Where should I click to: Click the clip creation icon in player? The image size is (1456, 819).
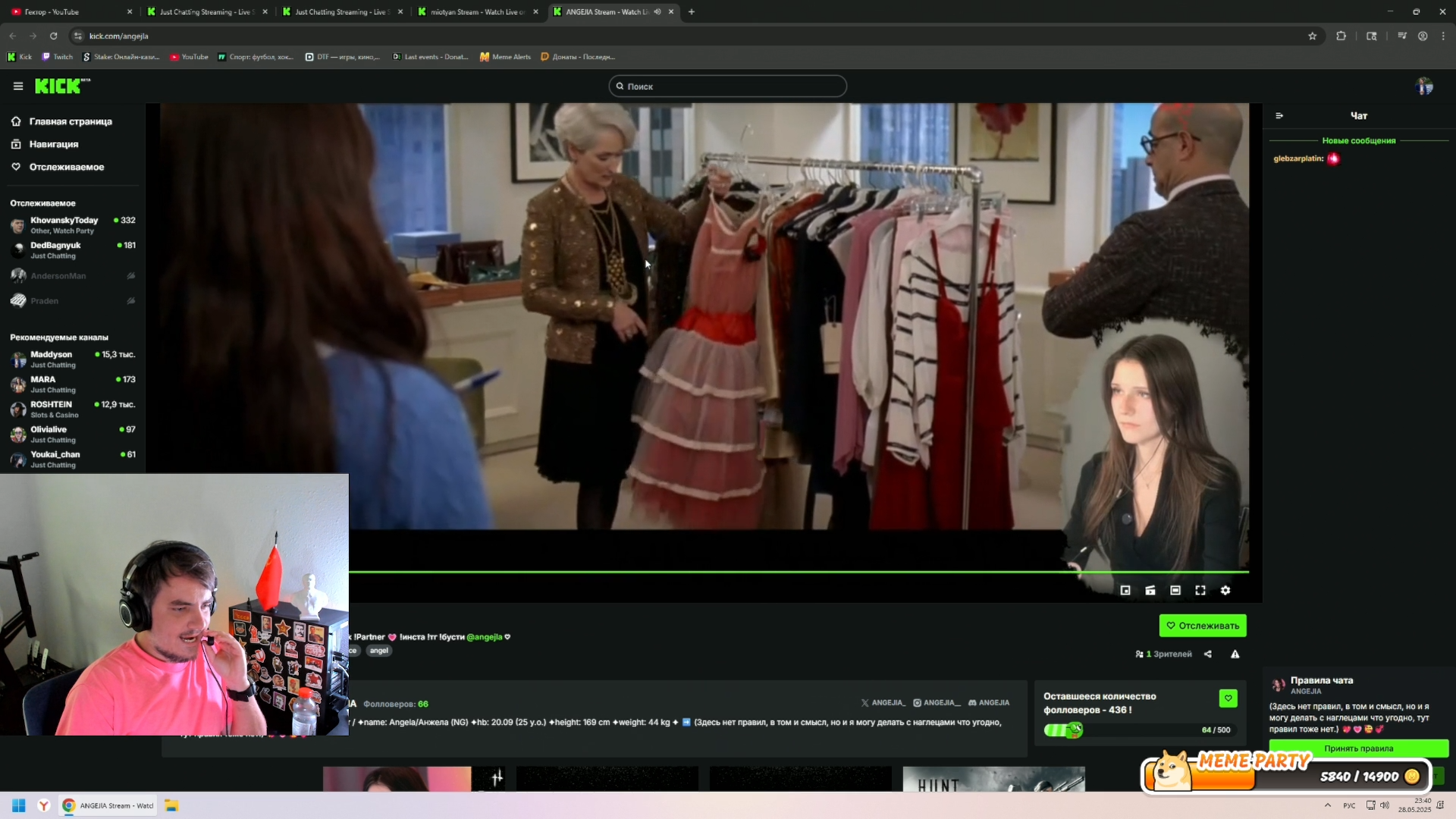tap(1150, 590)
